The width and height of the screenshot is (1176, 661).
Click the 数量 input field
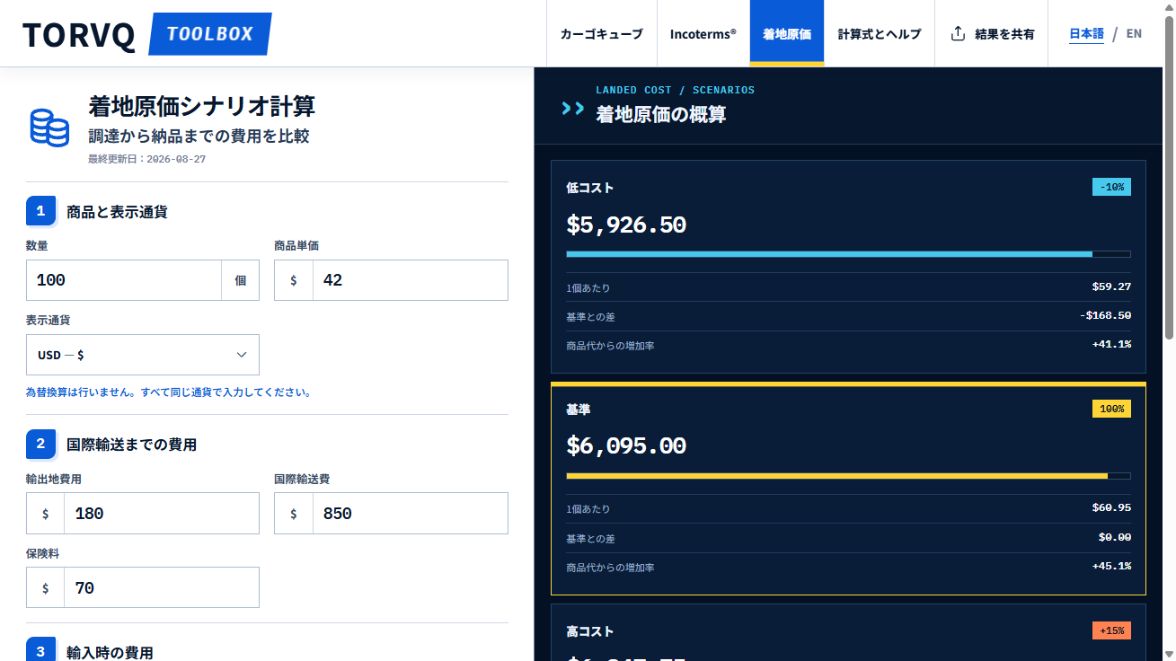pyautogui.click(x=124, y=280)
